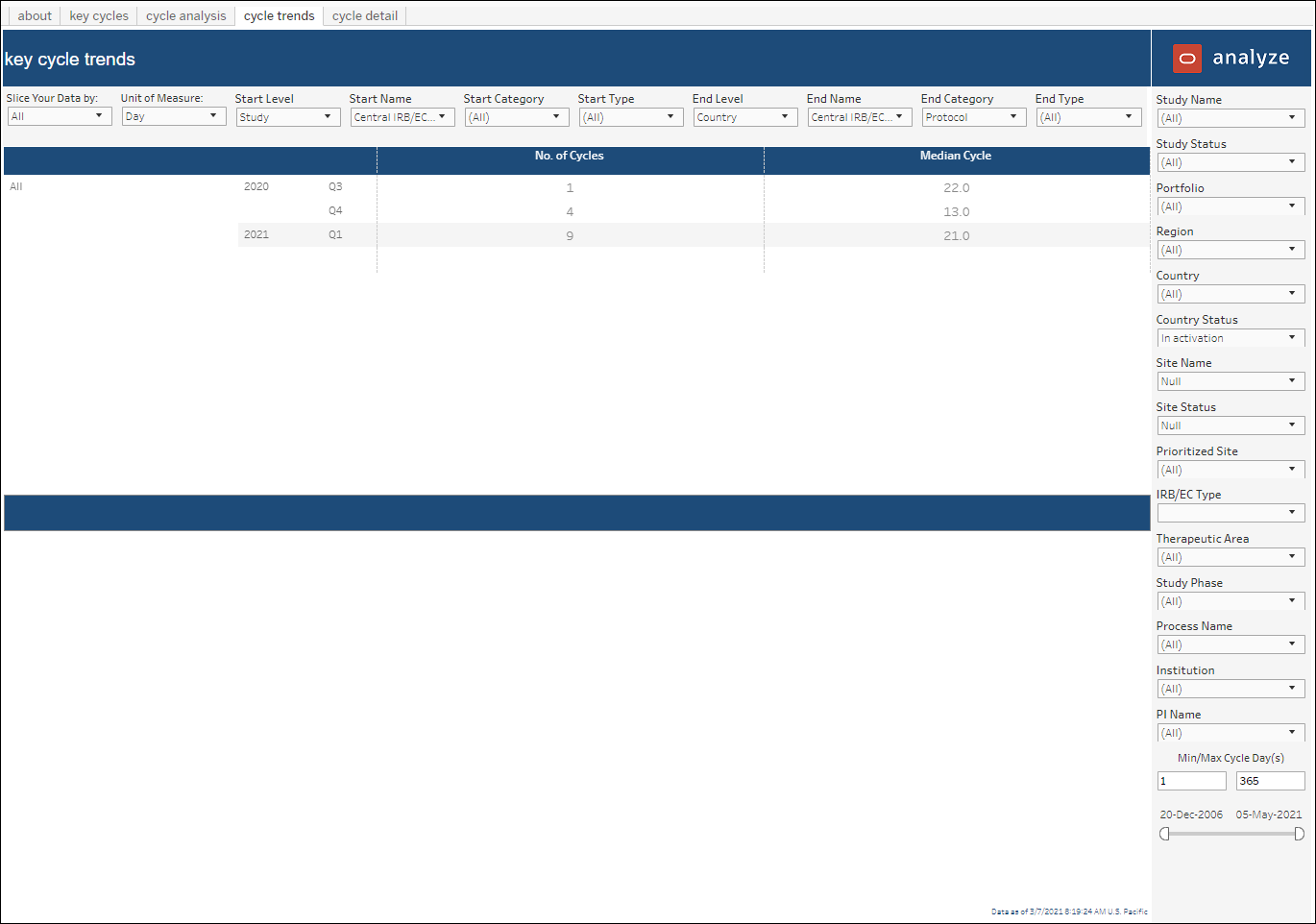The image size is (1316, 924).
Task: Open the IRB/EC Type dropdown
Action: pyautogui.click(x=1231, y=513)
